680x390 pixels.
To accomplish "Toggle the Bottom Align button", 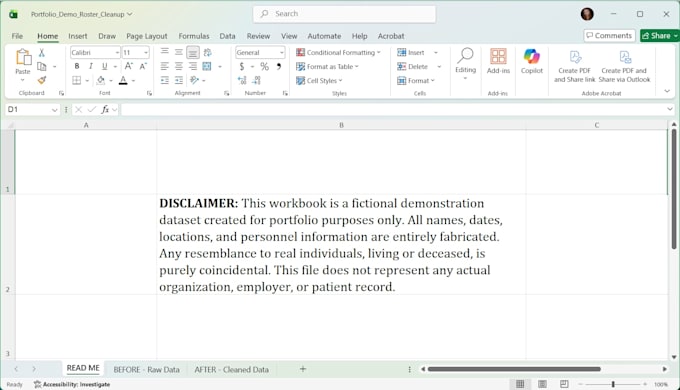I will (x=193, y=52).
